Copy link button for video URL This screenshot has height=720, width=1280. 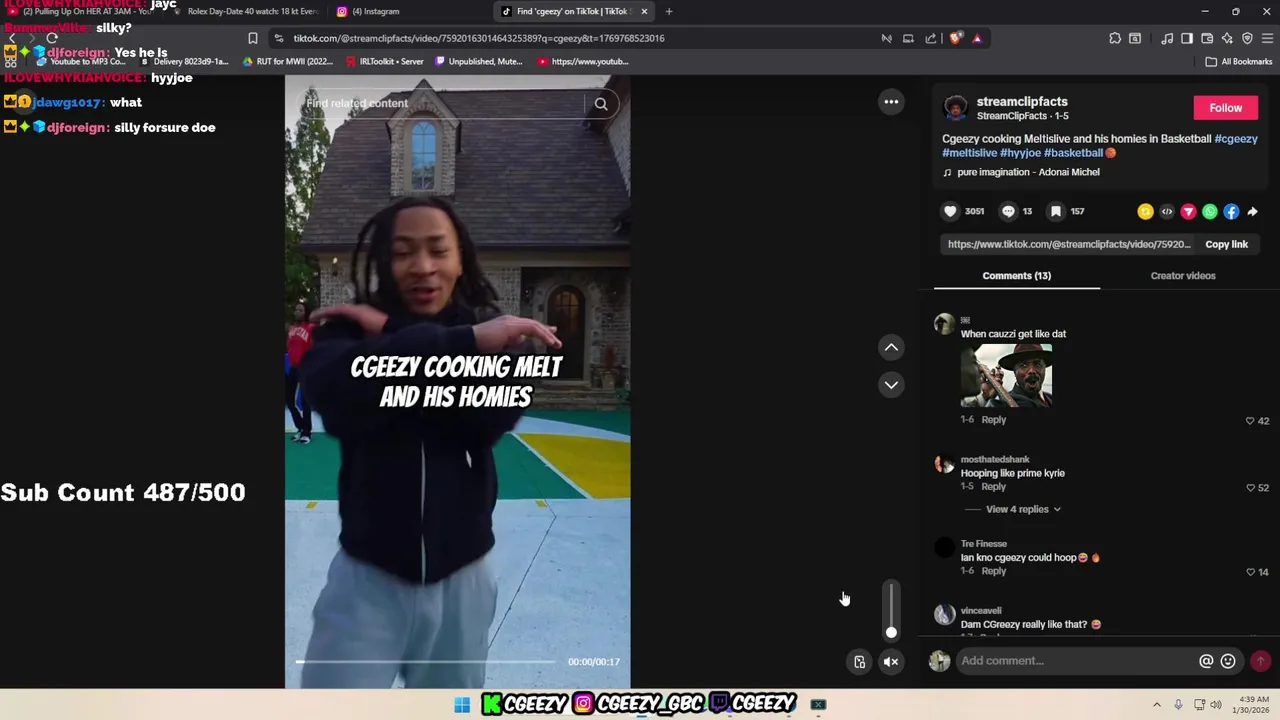[x=1226, y=244]
